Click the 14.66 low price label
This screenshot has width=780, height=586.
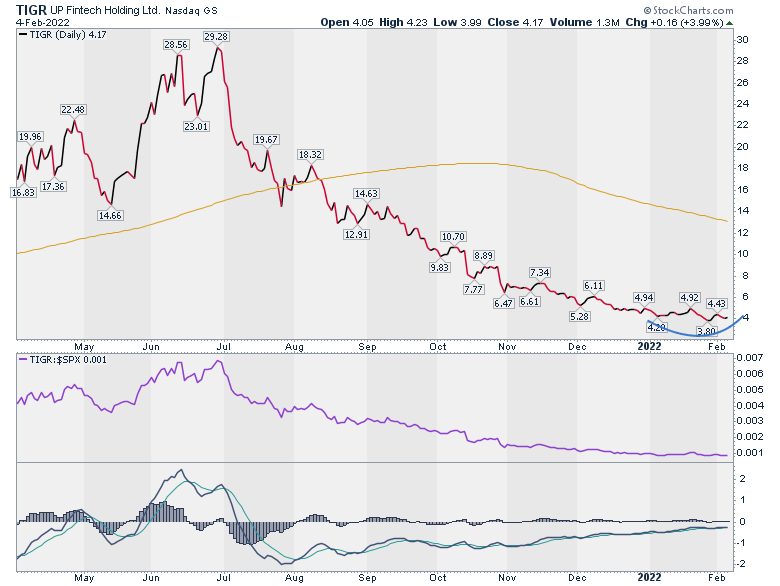click(x=110, y=215)
